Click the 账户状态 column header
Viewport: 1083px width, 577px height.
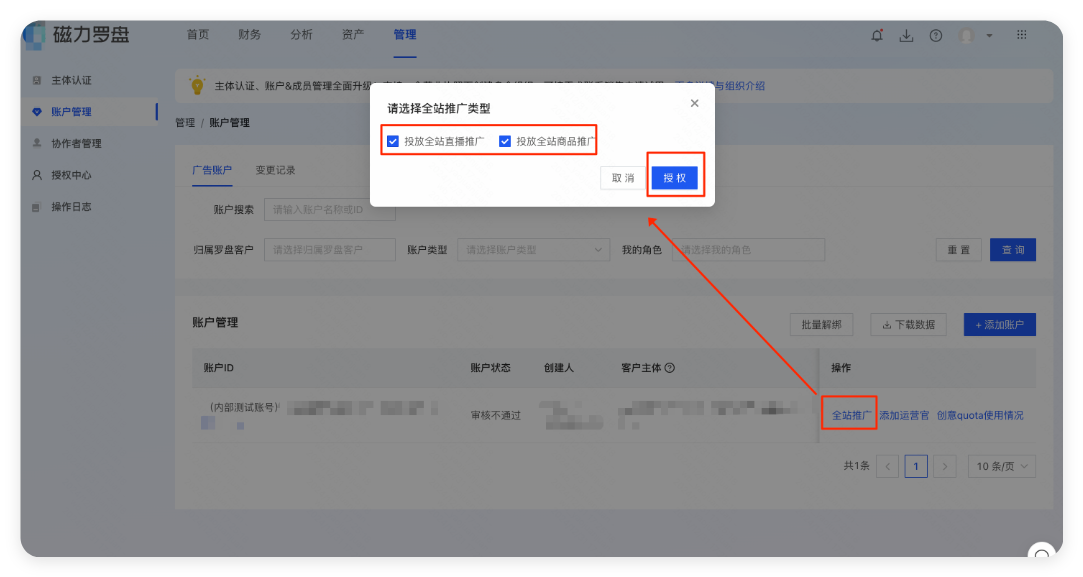tap(490, 368)
